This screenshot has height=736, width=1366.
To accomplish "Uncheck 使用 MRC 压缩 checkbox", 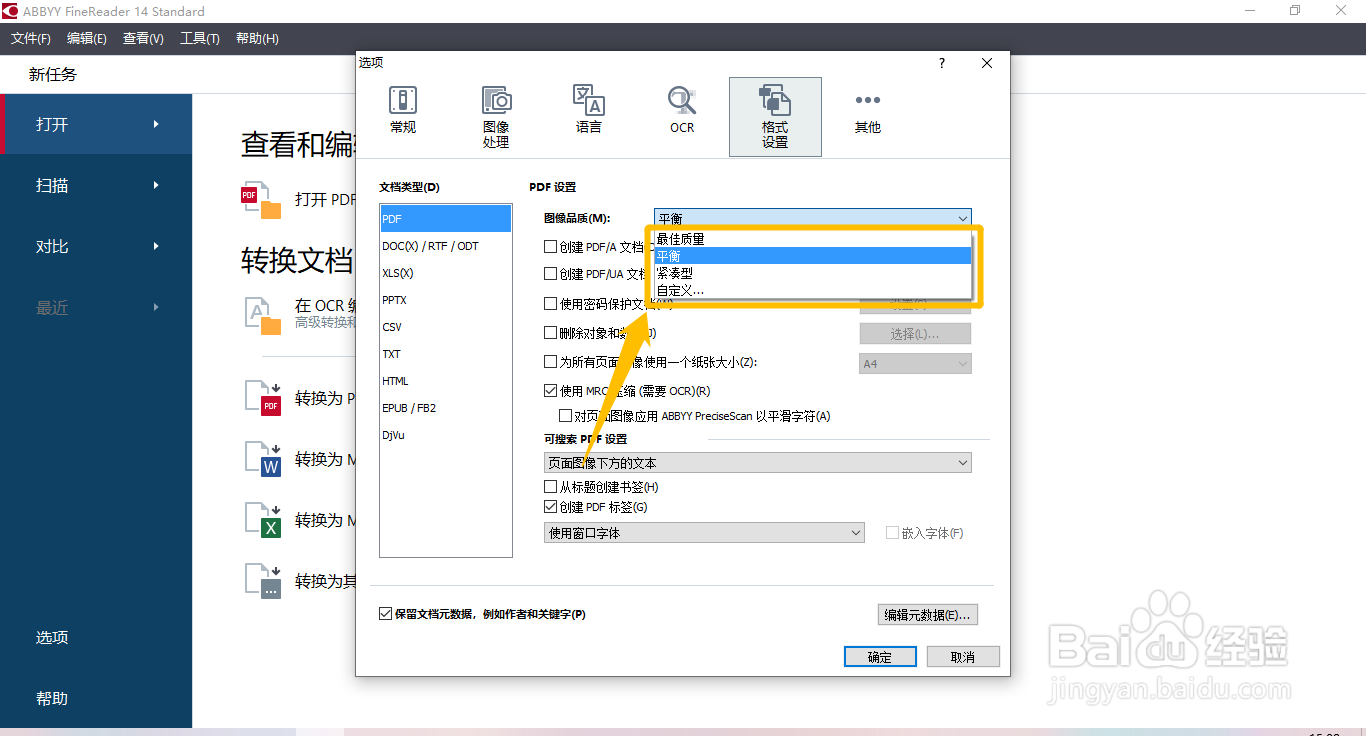I will tap(550, 391).
